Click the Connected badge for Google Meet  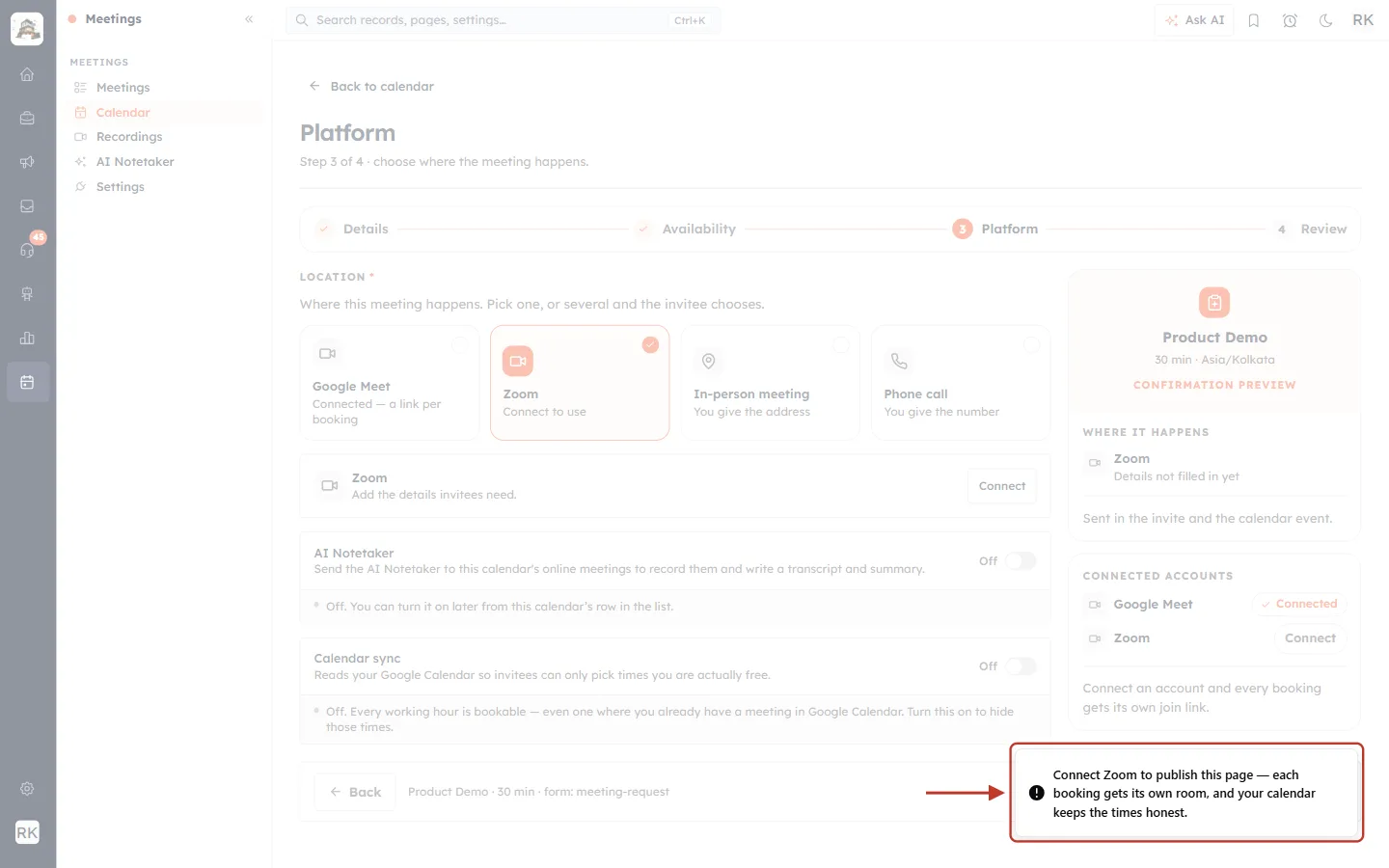point(1299,604)
